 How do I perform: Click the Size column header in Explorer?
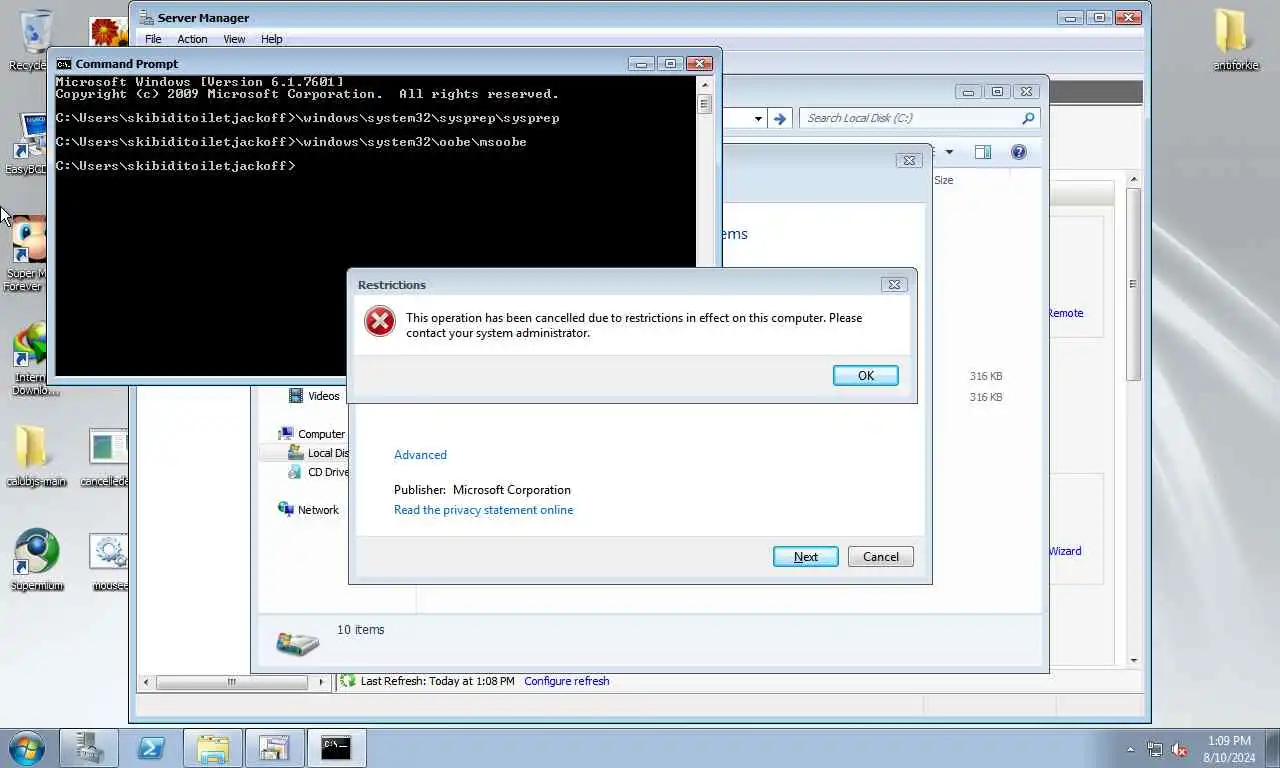[x=943, y=180]
